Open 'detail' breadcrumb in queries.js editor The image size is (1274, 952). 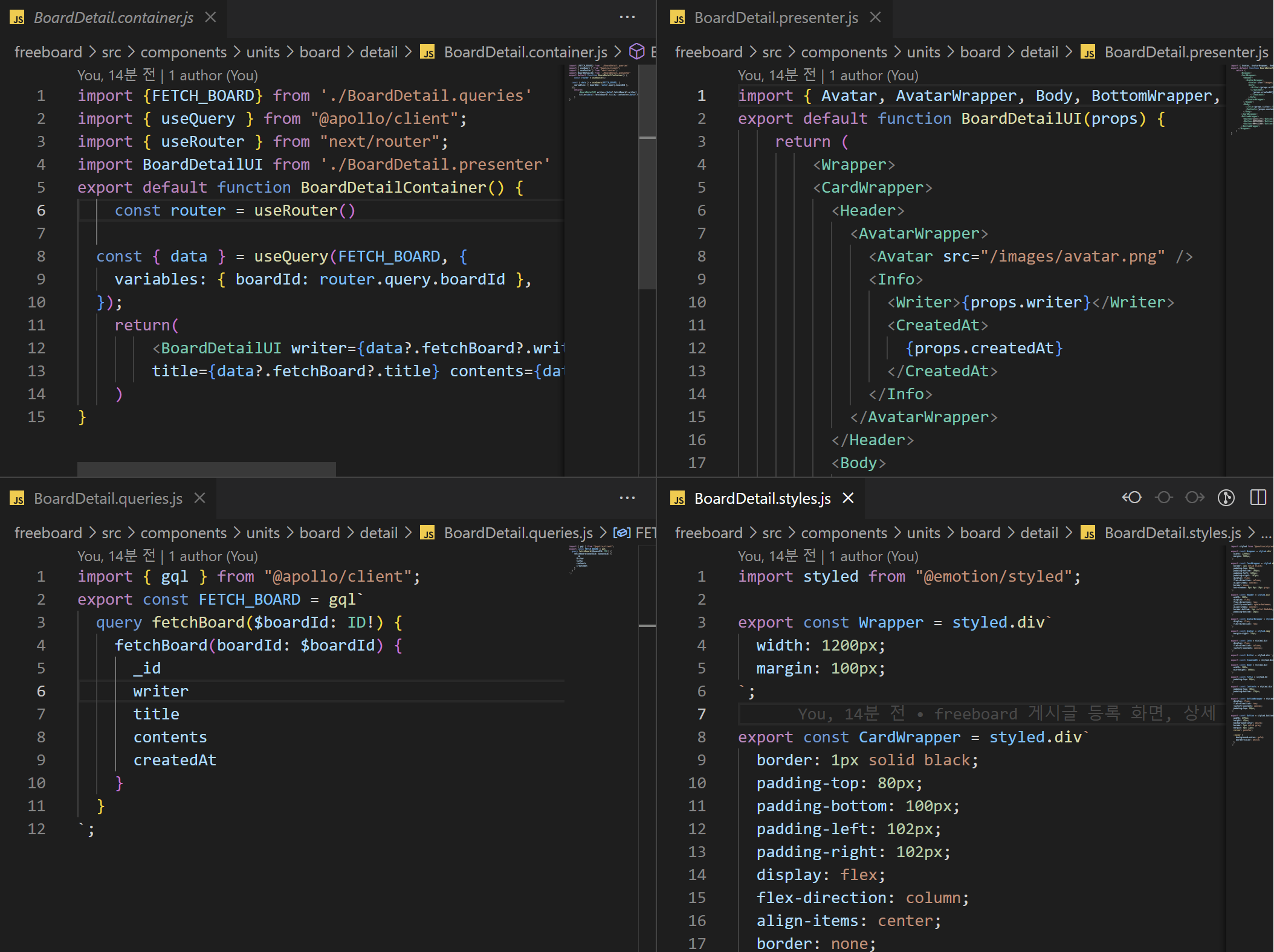[379, 533]
